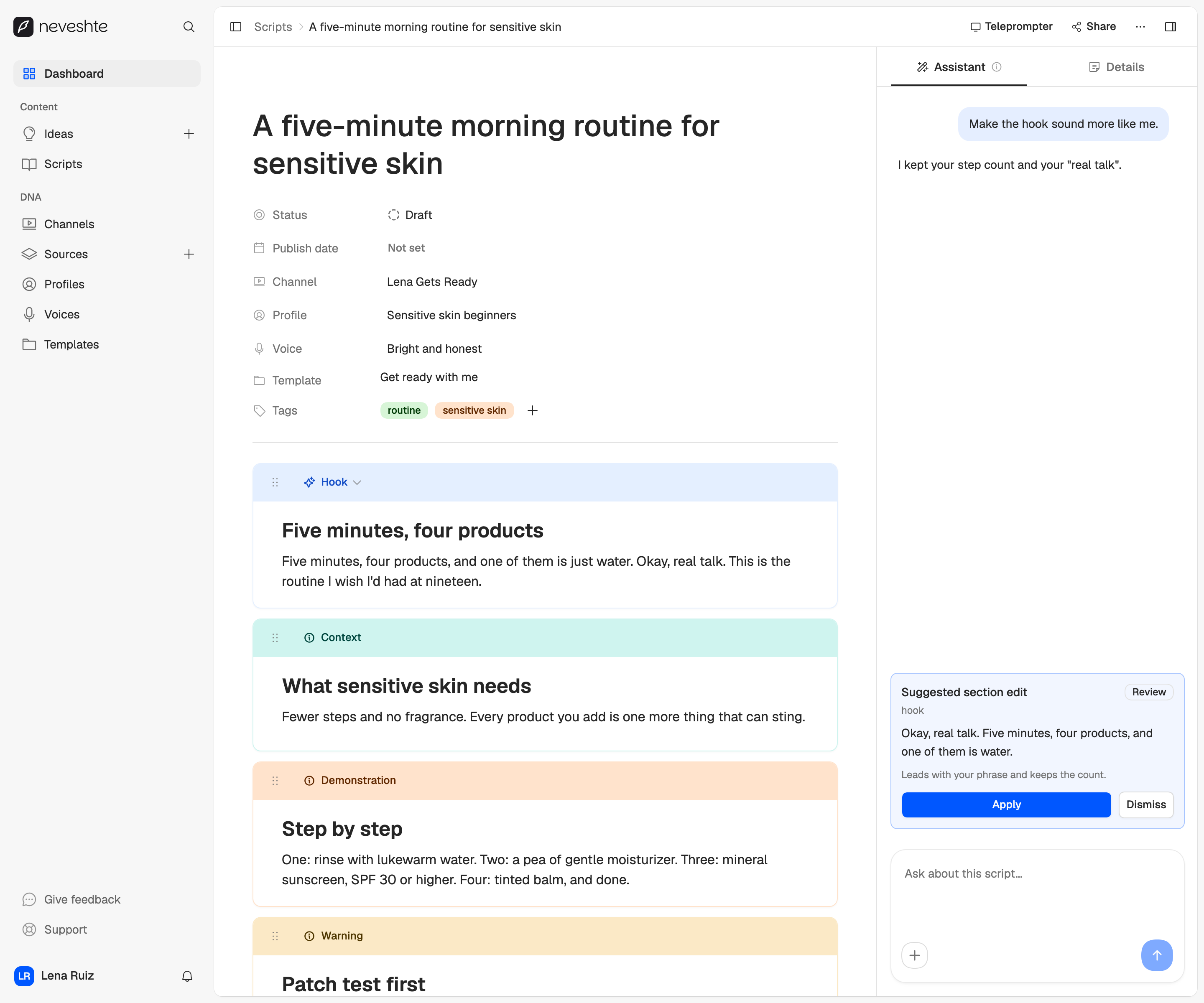Image resolution: width=1204 pixels, height=1003 pixels.
Task: Click the routine tag chip
Action: coord(403,410)
